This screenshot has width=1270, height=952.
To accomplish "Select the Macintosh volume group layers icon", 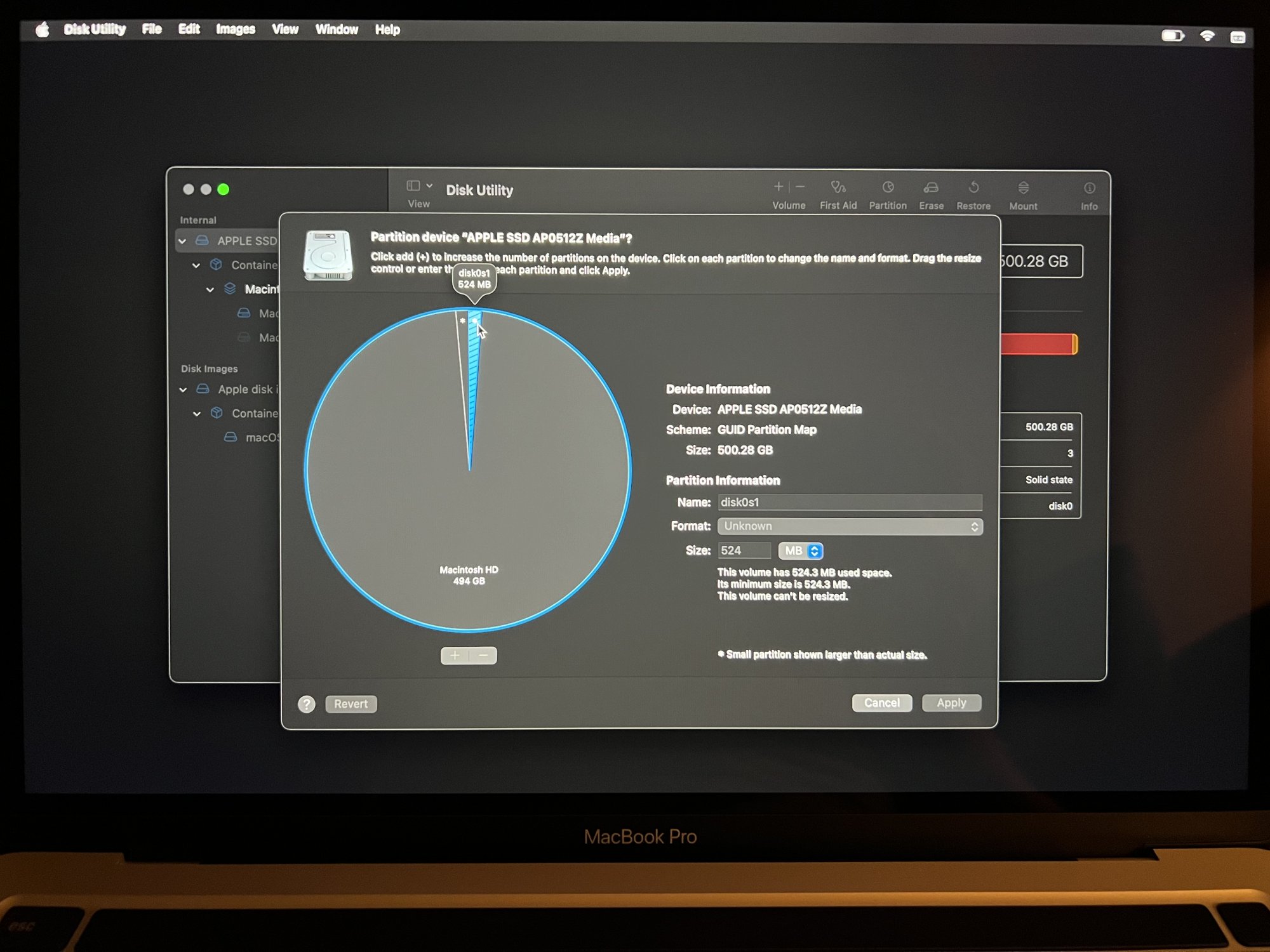I will pyautogui.click(x=230, y=289).
